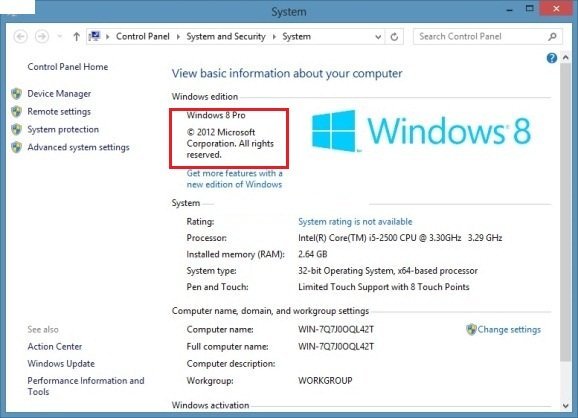Expand the chevron after Control Panel breadcrumb
This screenshot has height=418, width=578.
pos(178,36)
